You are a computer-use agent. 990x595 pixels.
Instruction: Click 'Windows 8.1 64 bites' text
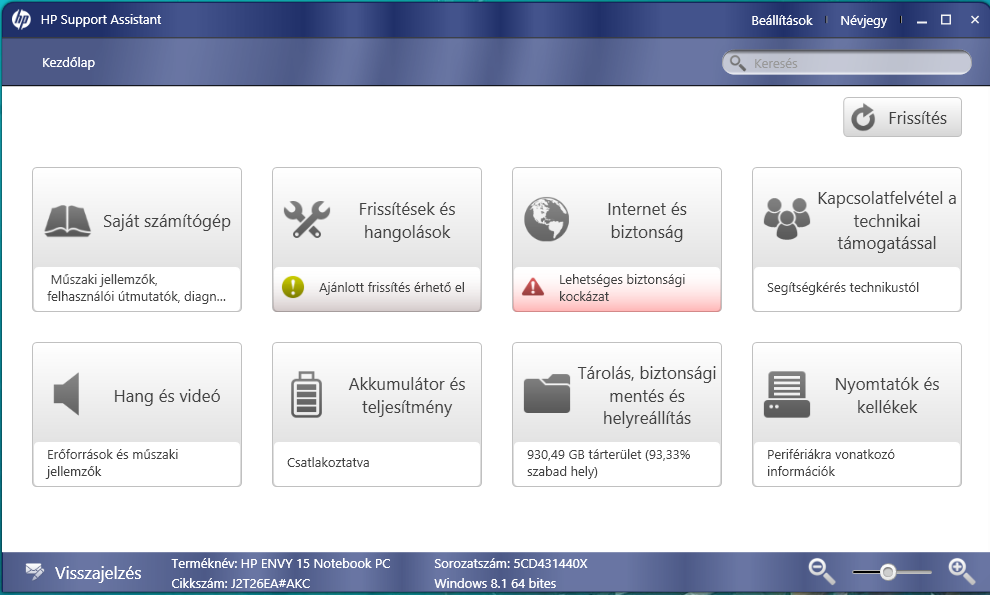click(x=495, y=584)
